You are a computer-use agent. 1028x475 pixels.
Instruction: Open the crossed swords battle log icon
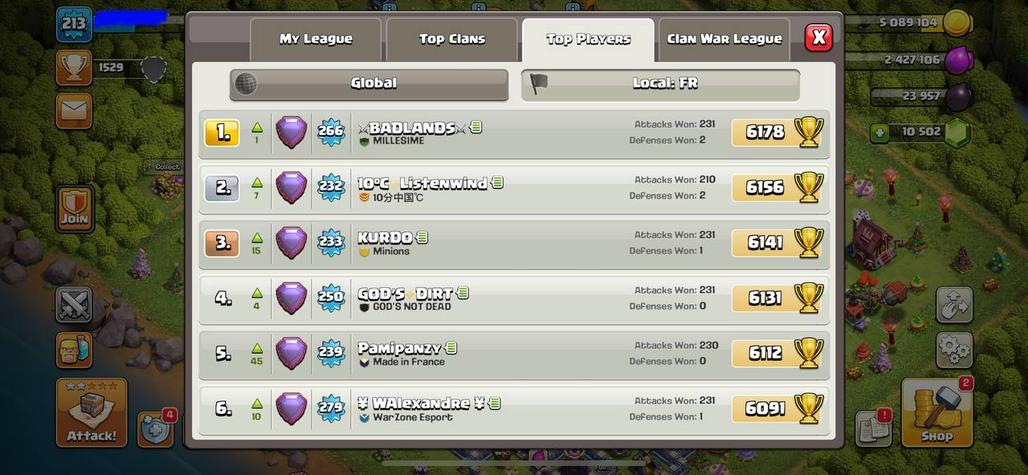tap(74, 304)
